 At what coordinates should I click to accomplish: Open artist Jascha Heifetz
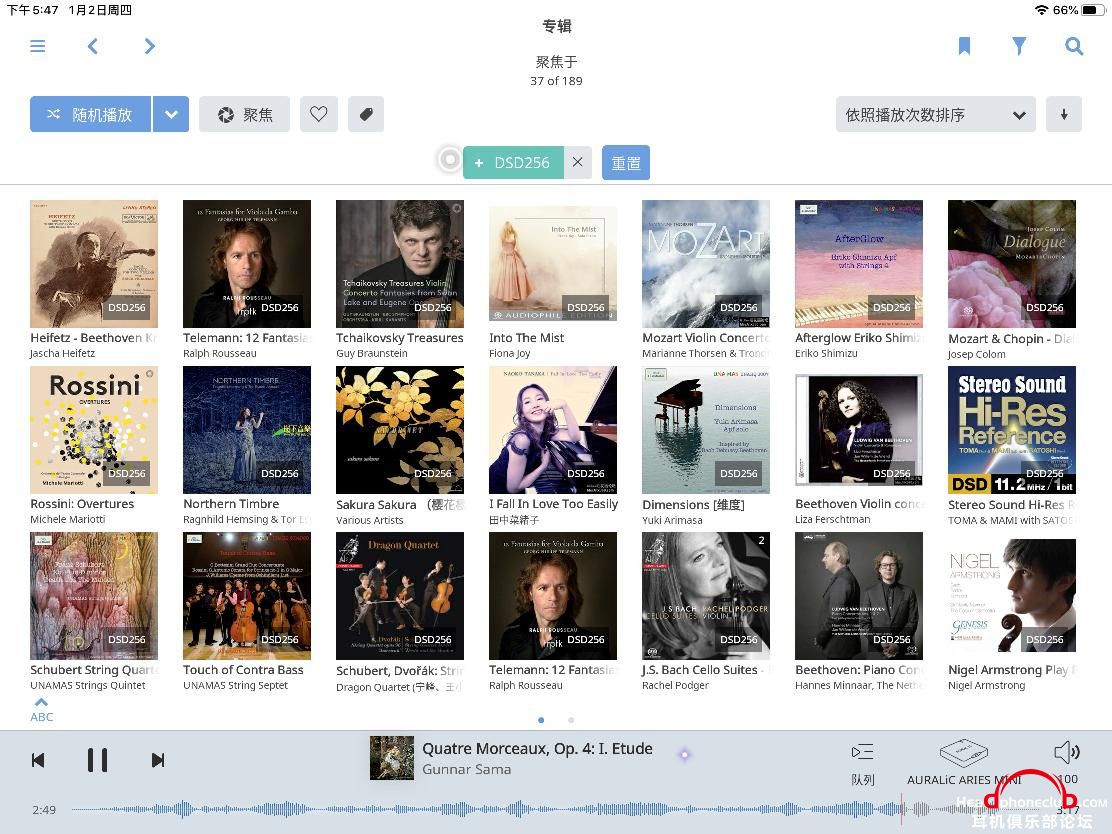[62, 353]
